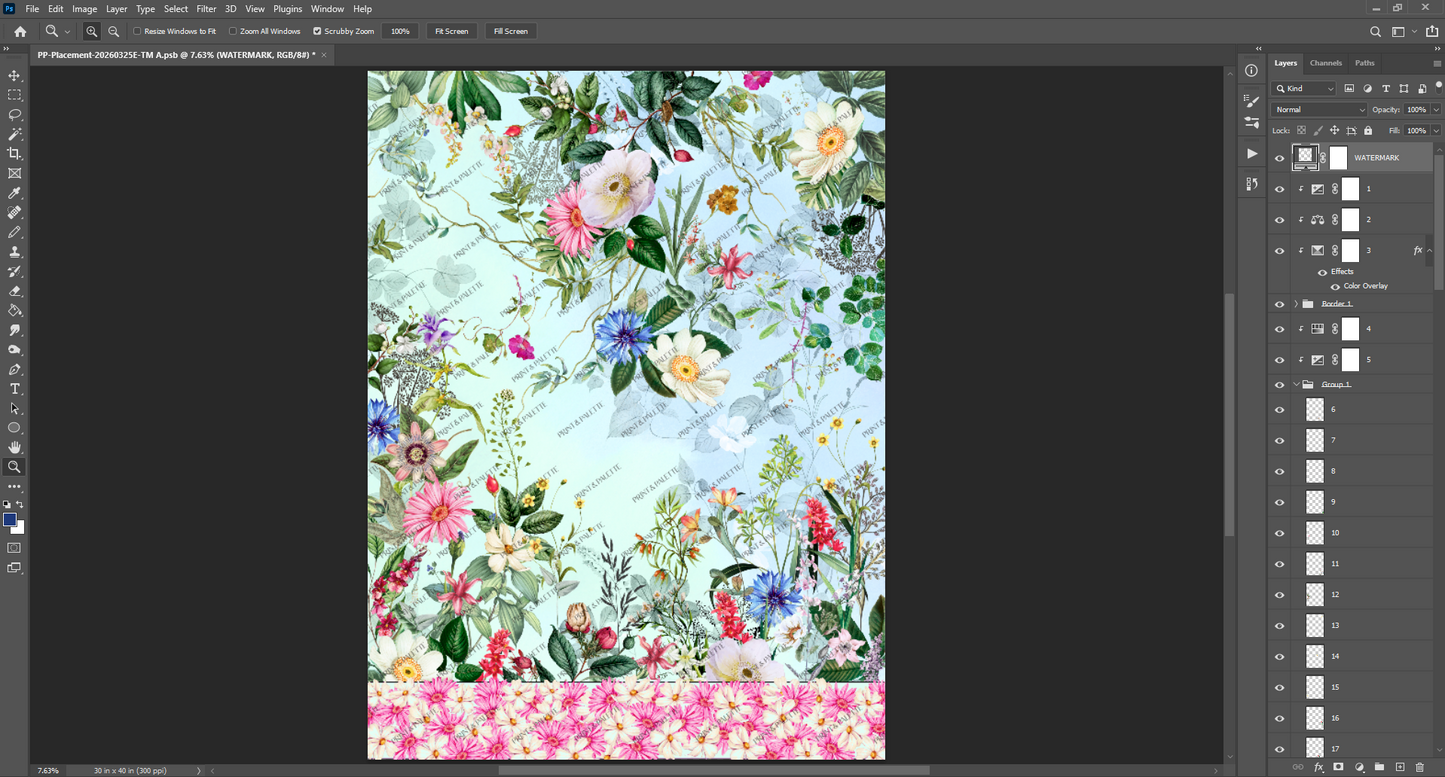Select the Magic Wand tool
Viewport: 1445px width, 777px height.
(x=14, y=134)
